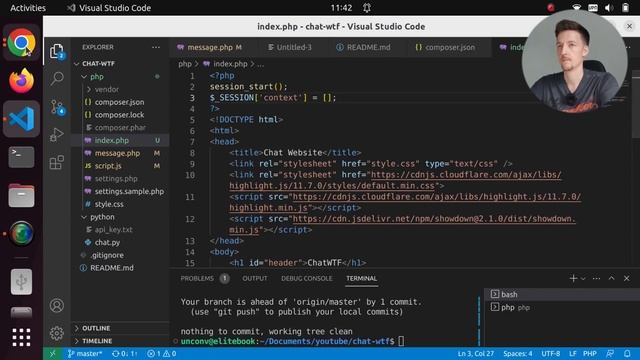The width and height of the screenshot is (640, 360).
Task: Open the Accounts menu icon
Action: 57,305
